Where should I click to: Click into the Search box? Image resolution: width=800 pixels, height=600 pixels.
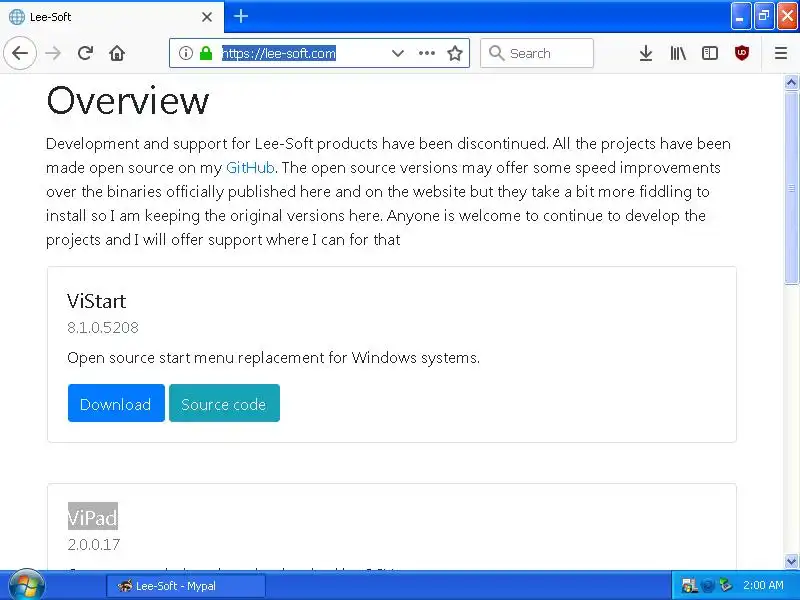pyautogui.click(x=537, y=53)
